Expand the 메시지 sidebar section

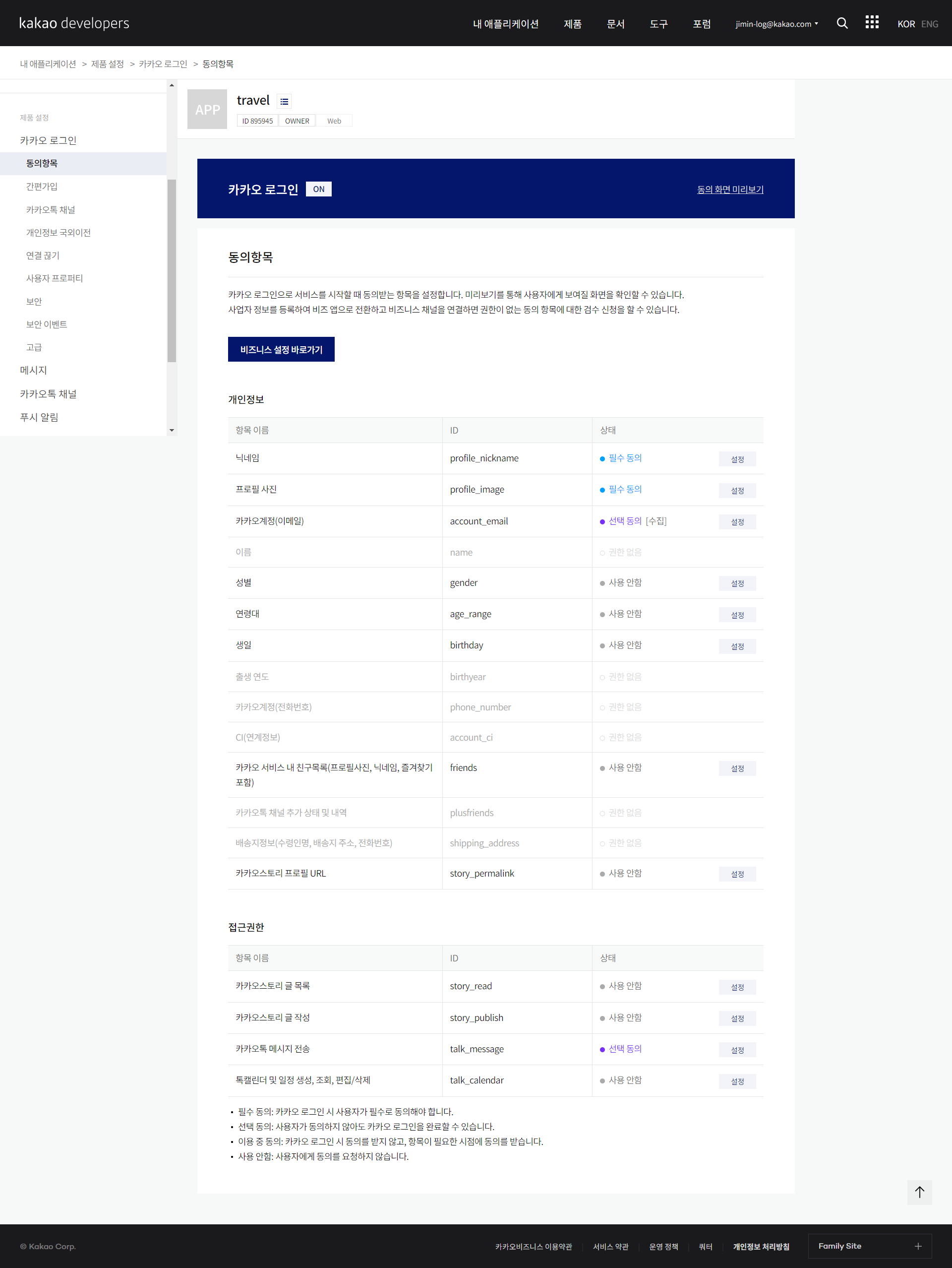[33, 370]
